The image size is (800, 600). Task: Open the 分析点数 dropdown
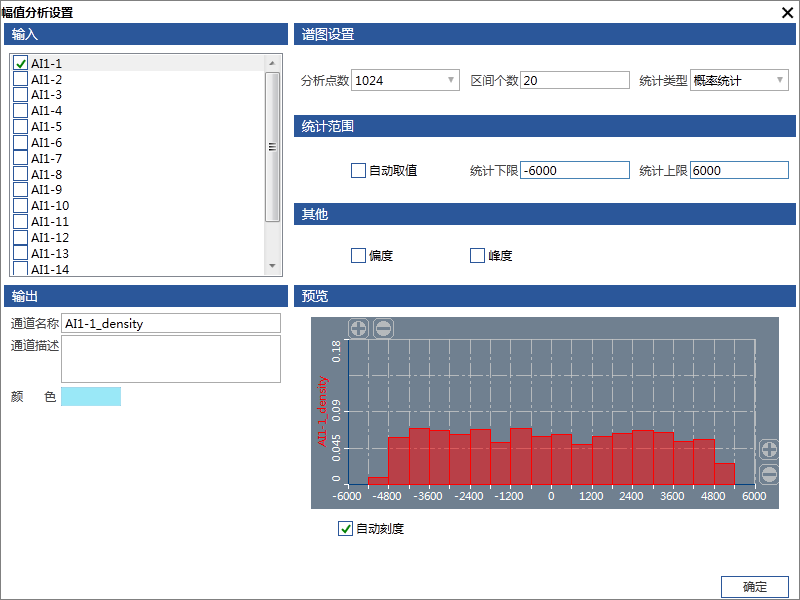coord(405,80)
